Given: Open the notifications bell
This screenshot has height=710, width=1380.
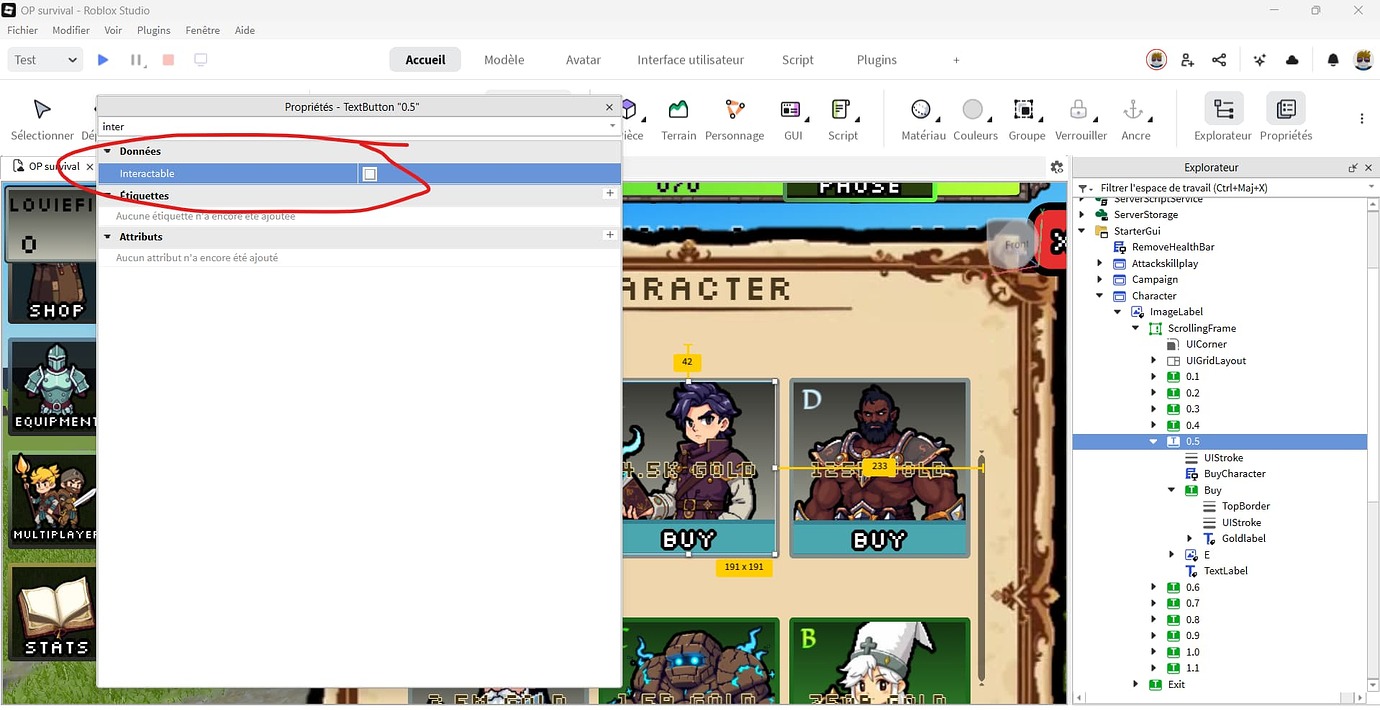Looking at the screenshot, I should coord(1333,60).
